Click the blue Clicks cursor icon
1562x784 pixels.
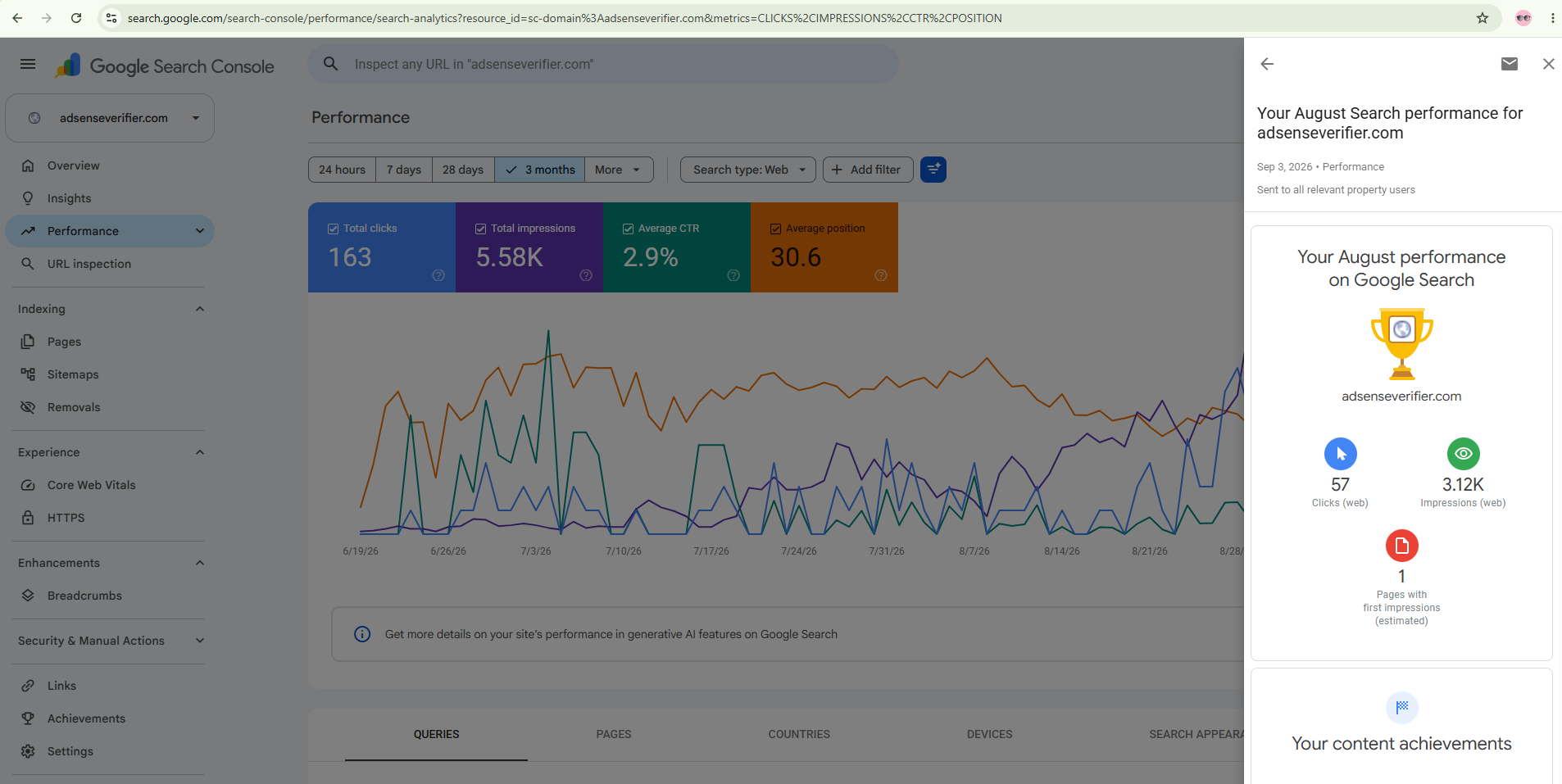coord(1341,454)
